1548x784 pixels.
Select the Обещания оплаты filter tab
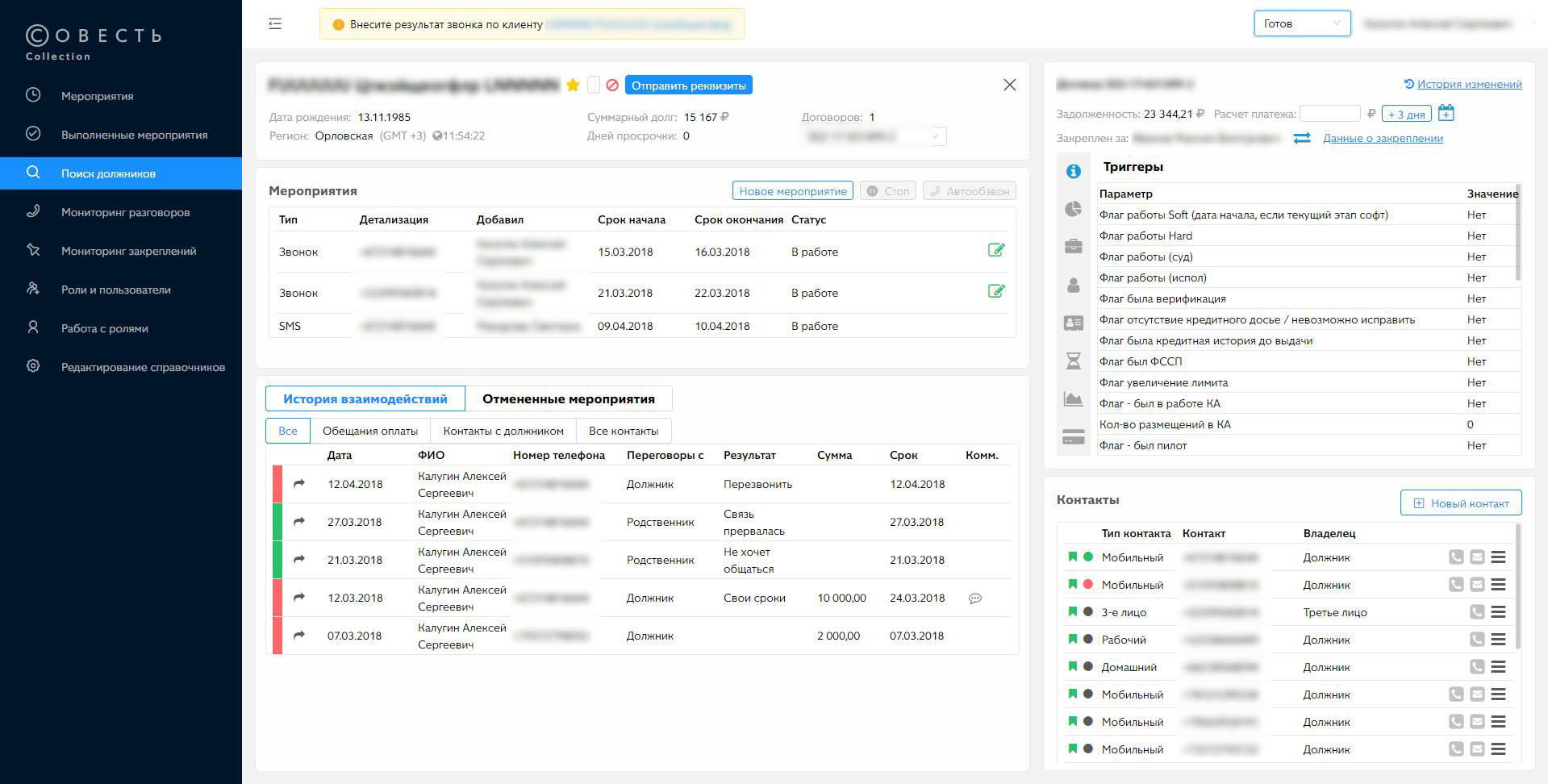pos(370,431)
